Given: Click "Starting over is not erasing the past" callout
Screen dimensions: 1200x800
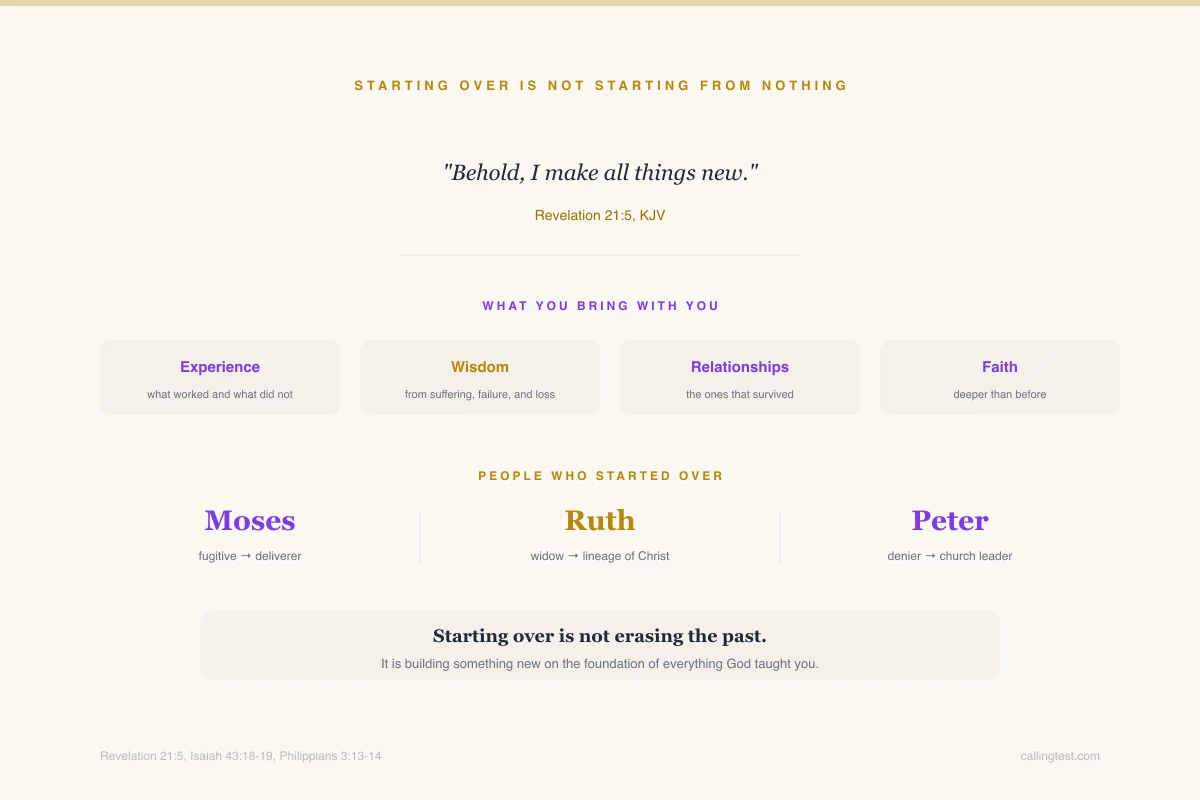Looking at the screenshot, I should tap(600, 636).
